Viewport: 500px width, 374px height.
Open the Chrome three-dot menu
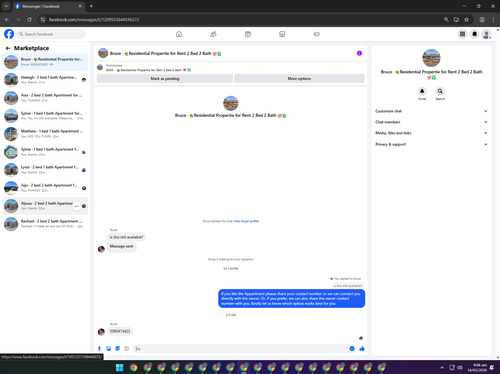pyautogui.click(x=493, y=20)
